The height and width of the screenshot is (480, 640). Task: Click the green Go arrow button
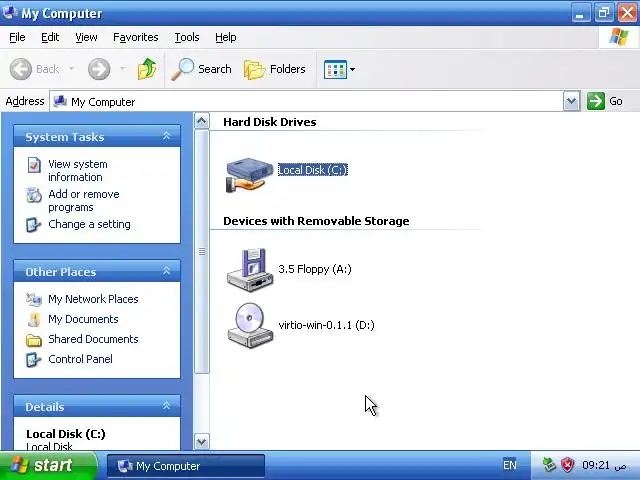(596, 101)
